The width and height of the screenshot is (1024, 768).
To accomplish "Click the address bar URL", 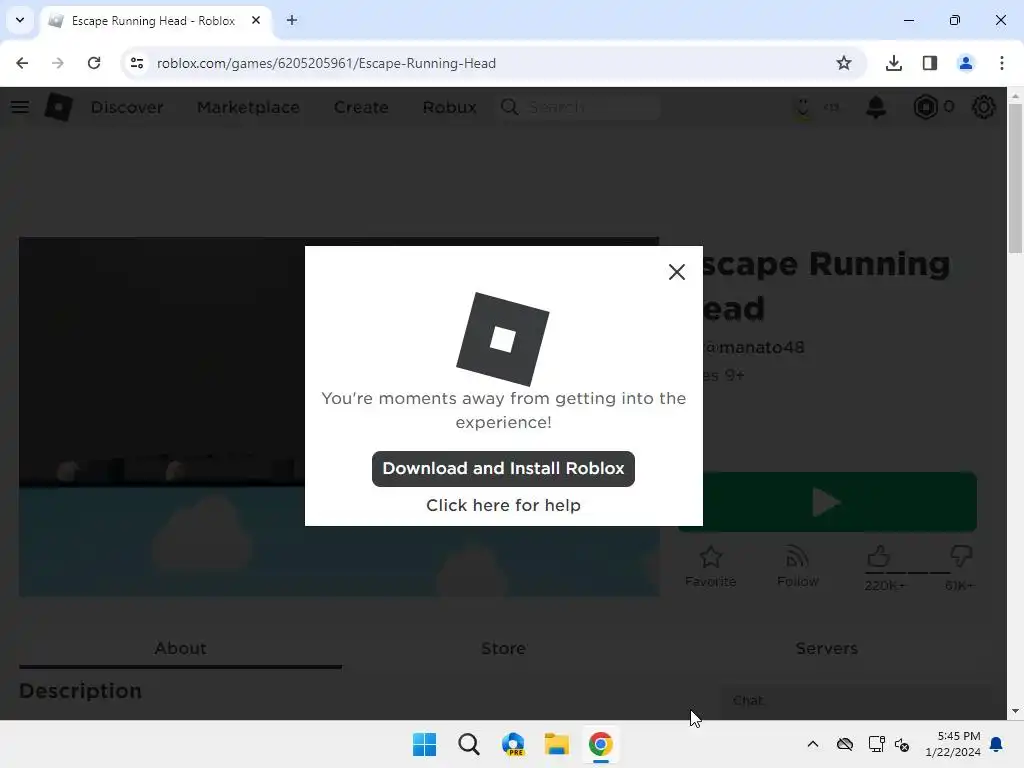I will click(326, 63).
